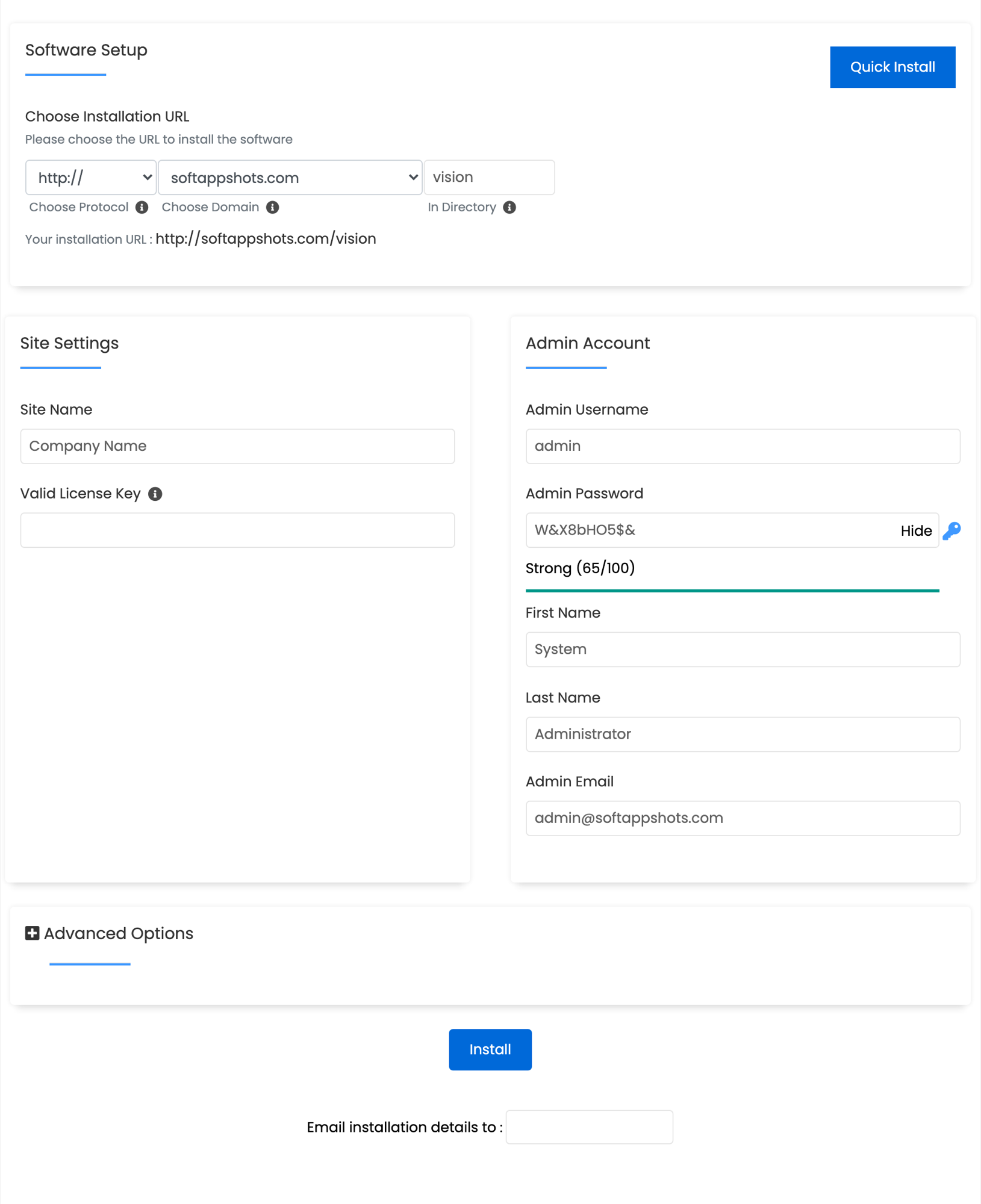Click the info icon beside In Directory
The height and width of the screenshot is (1204, 981).
pos(510,207)
